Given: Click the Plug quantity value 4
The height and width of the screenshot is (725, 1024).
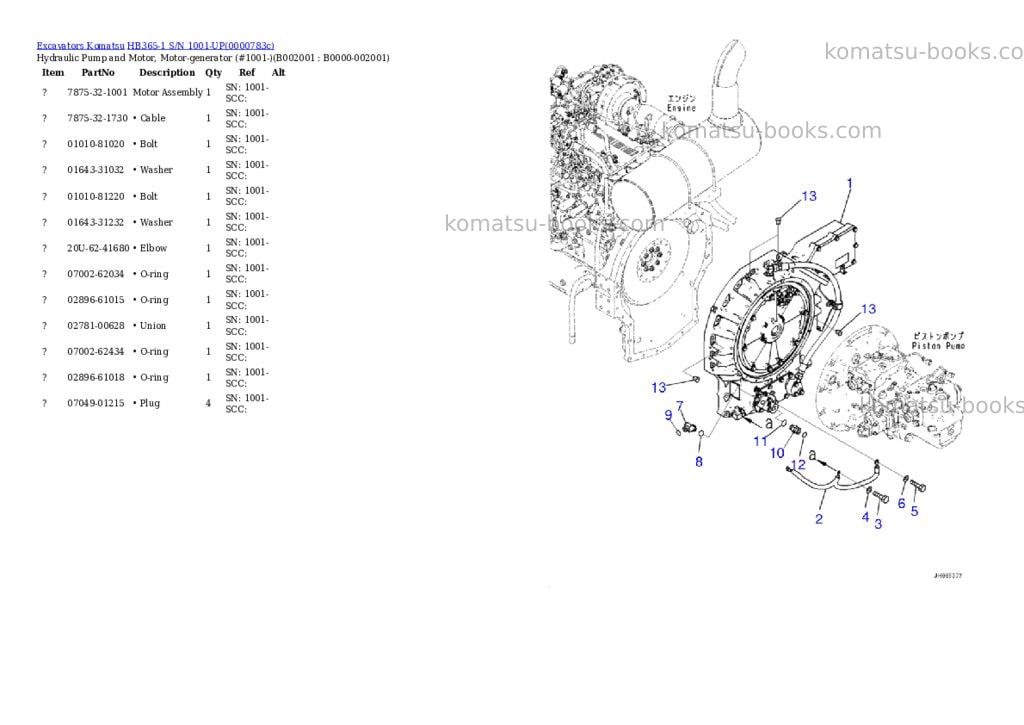Looking at the screenshot, I should (208, 404).
